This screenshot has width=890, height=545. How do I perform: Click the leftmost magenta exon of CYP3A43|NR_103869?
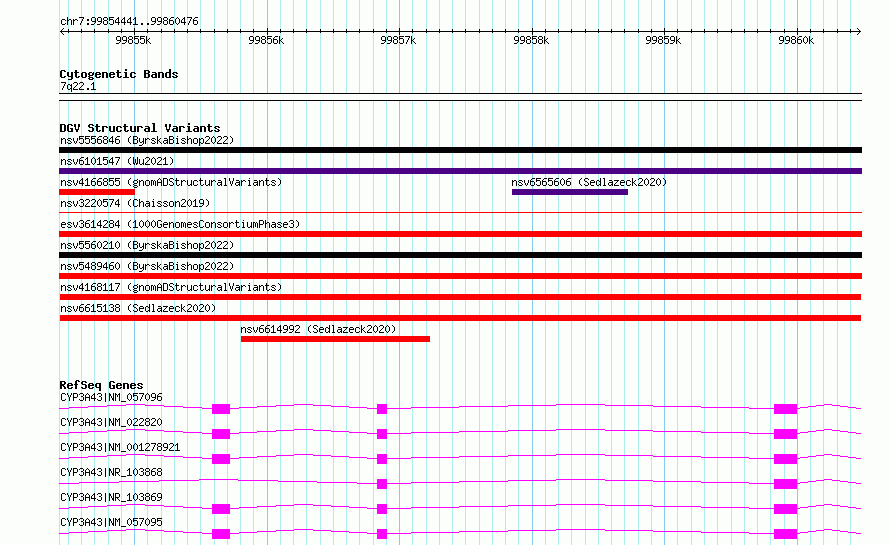221,509
